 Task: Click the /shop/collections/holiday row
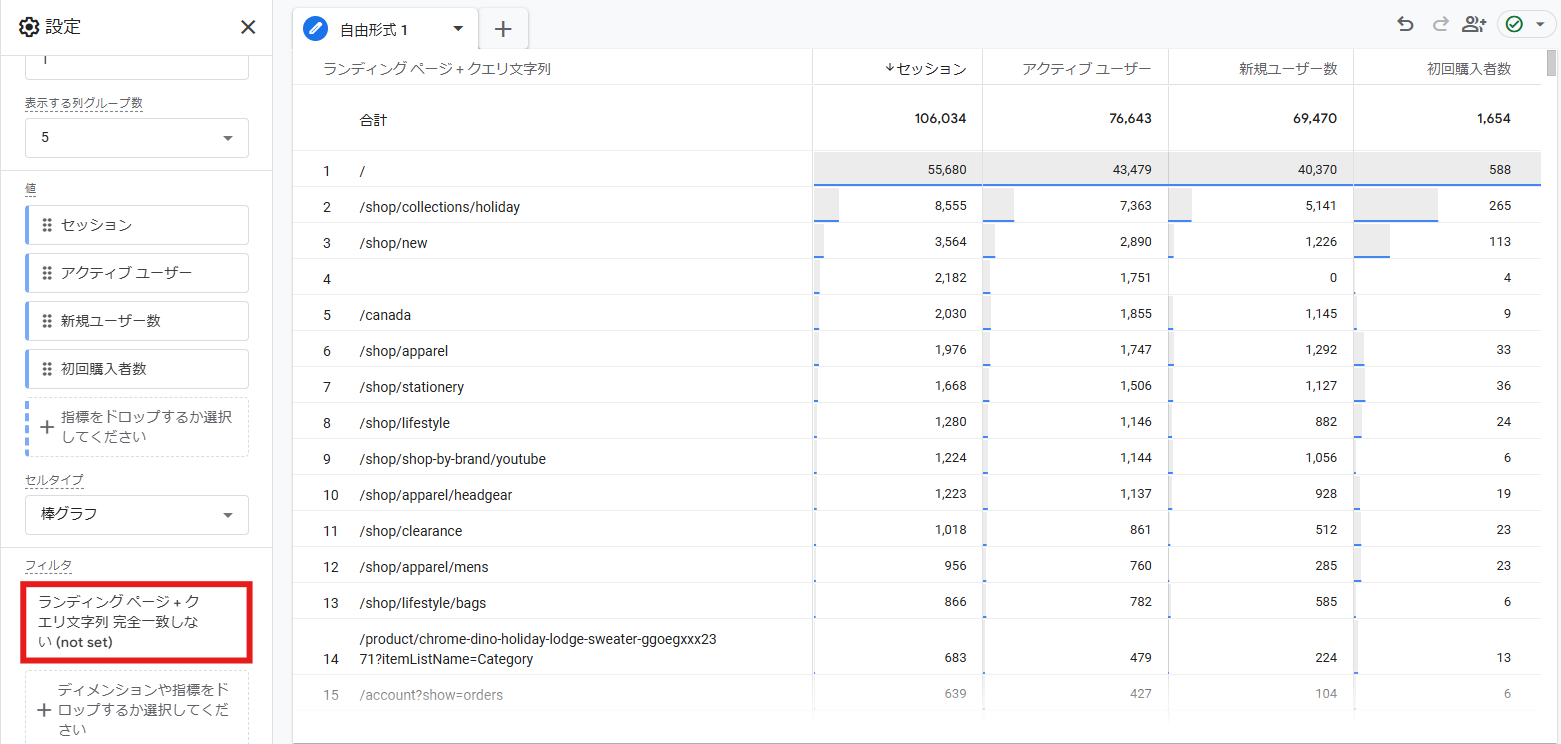click(440, 207)
